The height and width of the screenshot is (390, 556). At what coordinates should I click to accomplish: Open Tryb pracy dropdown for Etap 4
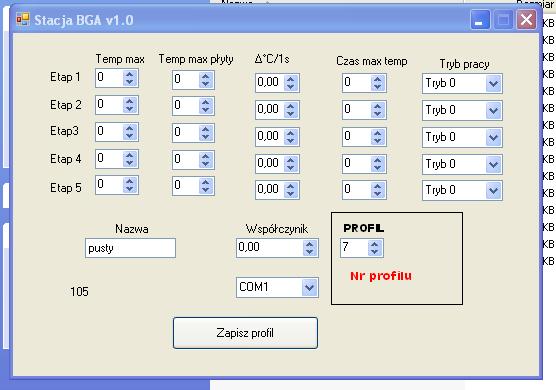click(493, 165)
